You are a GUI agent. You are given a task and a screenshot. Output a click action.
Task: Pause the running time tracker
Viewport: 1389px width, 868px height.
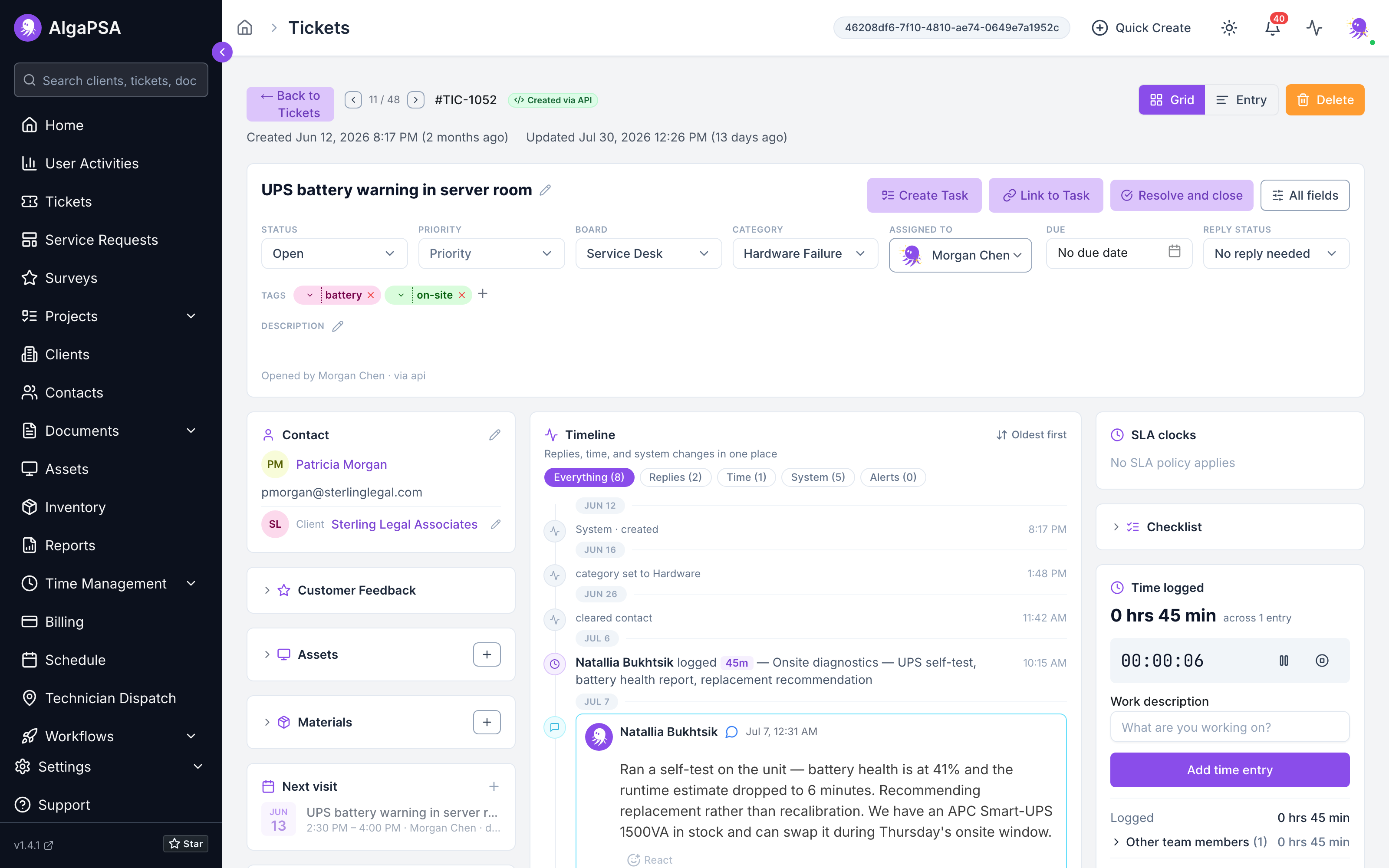1284,661
